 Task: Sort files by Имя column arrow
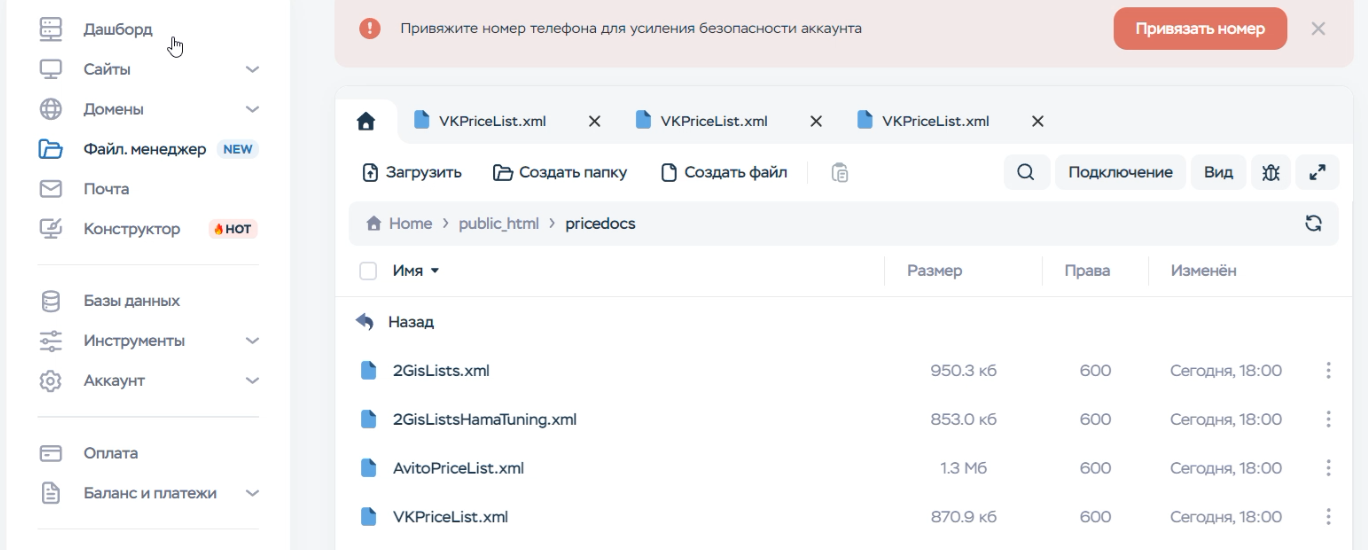[434, 271]
